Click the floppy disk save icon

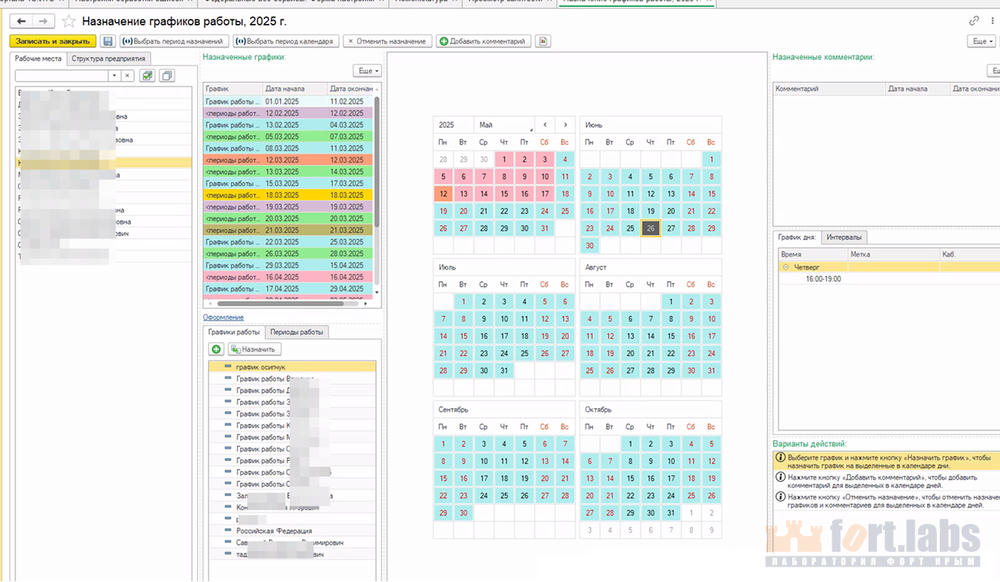[x=107, y=41]
